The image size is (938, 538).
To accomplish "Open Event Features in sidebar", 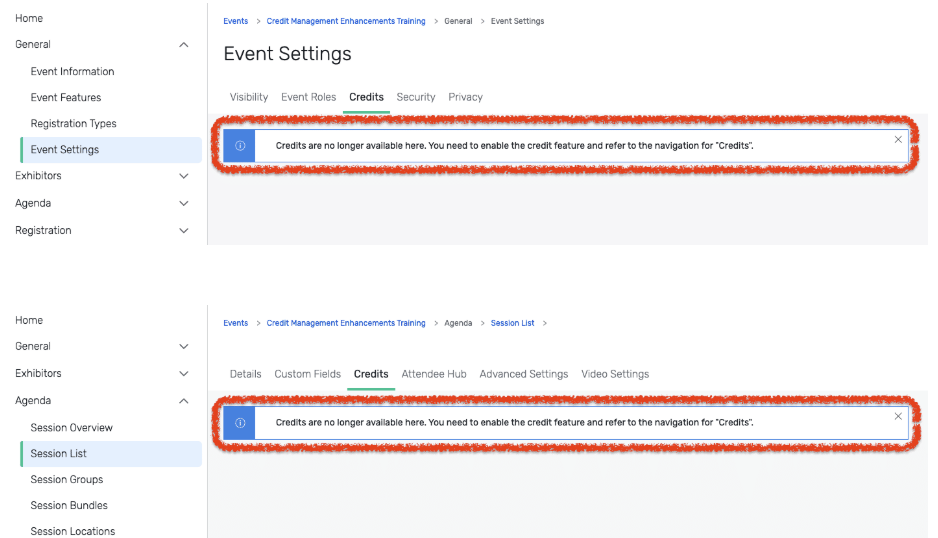I will coord(66,98).
